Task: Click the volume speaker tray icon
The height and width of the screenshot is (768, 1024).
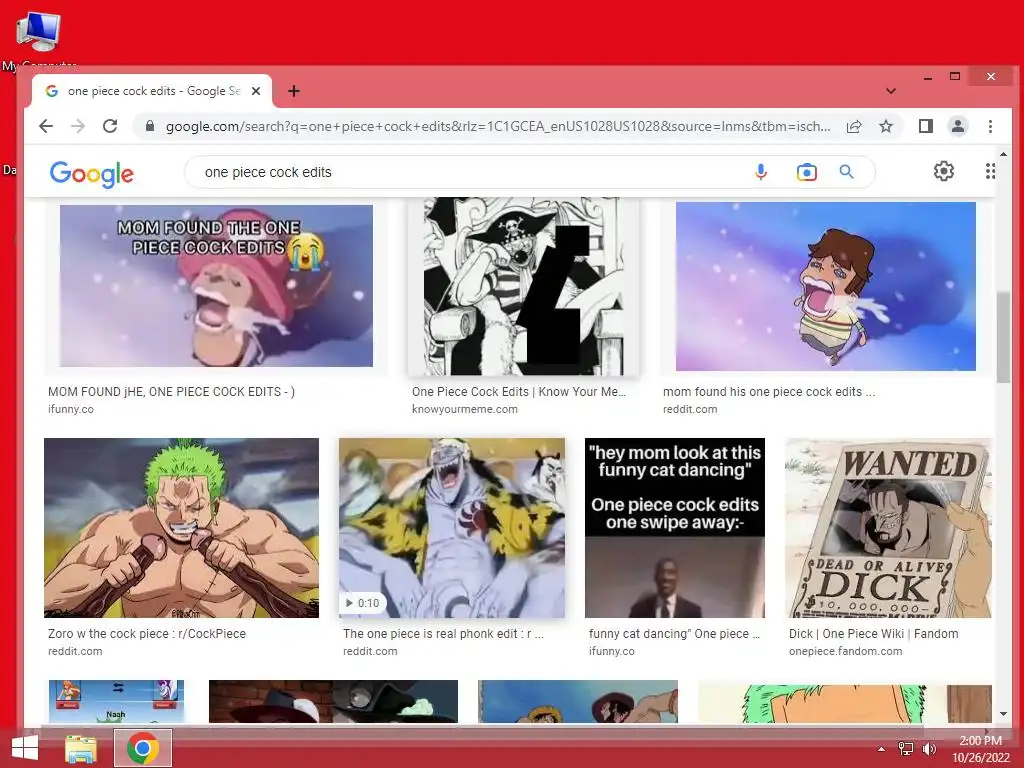Action: (929, 749)
